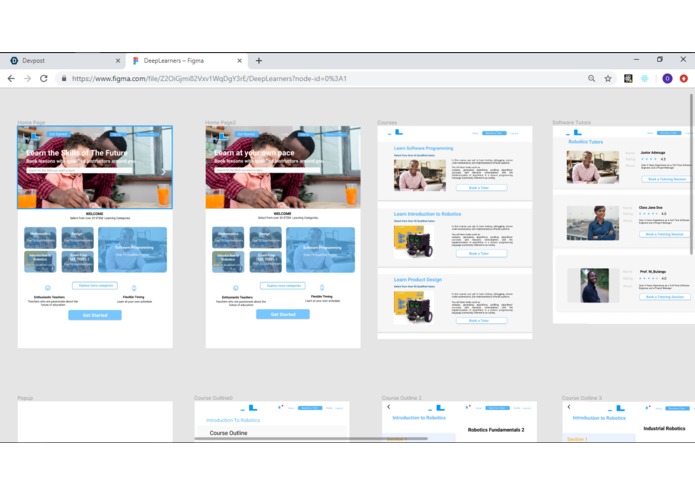Click Clara Jane Doe's tutor photo
695x494 pixels.
(593, 223)
